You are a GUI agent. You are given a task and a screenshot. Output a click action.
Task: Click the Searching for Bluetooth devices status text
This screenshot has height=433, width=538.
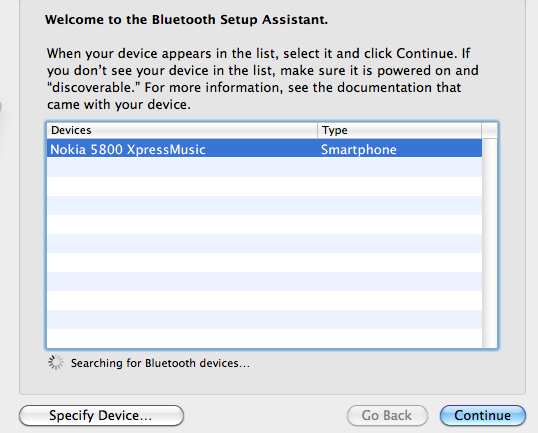click(x=160, y=363)
